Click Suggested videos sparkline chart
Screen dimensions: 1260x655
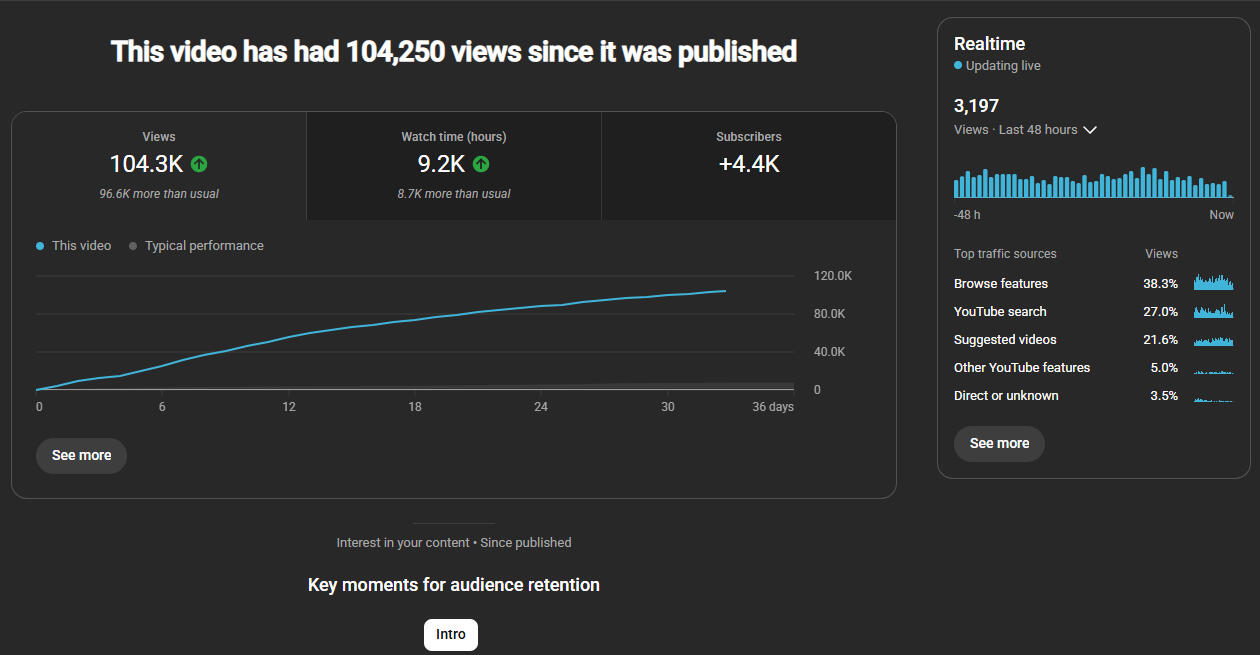pos(1213,340)
